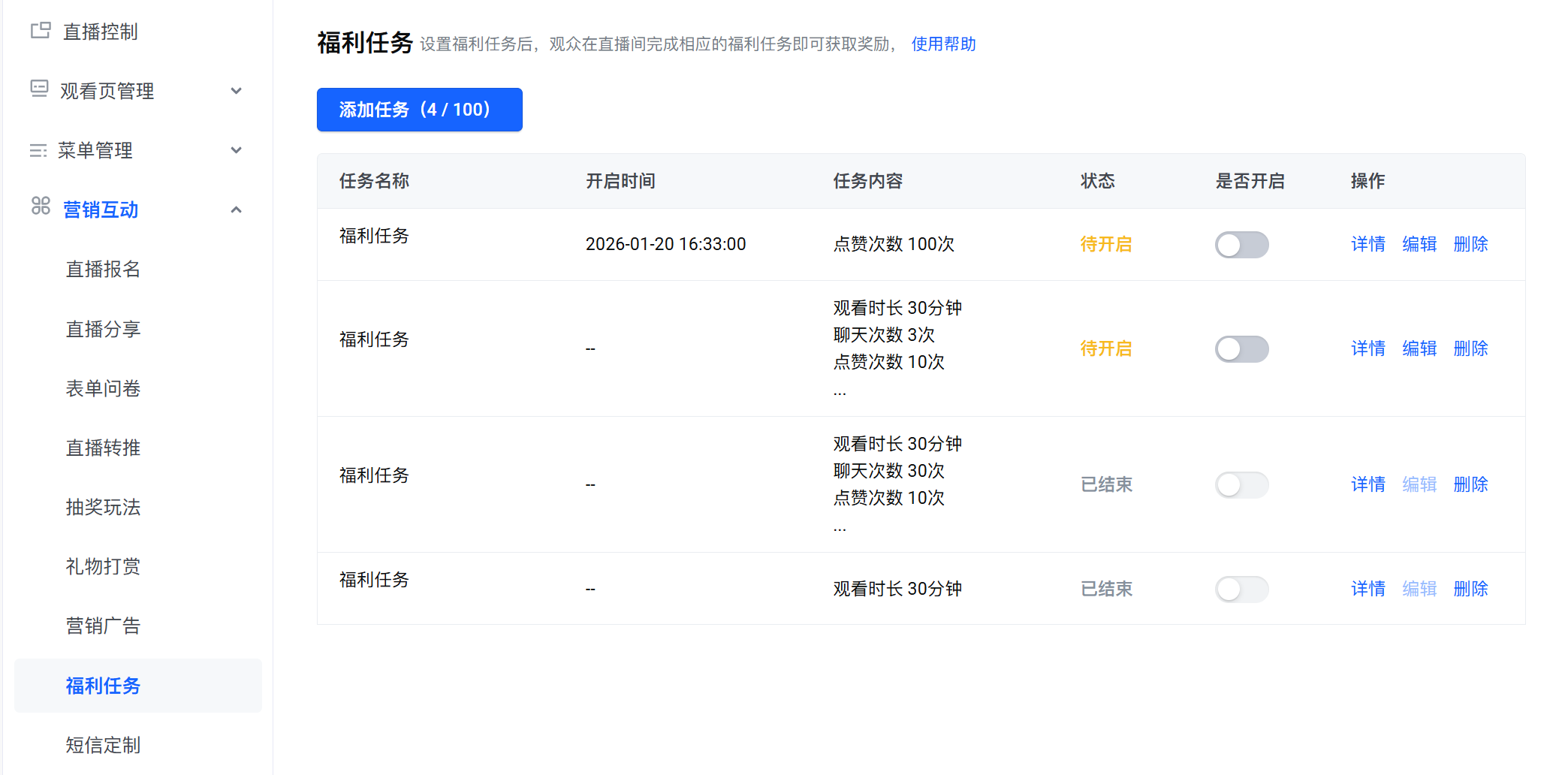Select 礼物打赏 in the sidebar
Screen dimensions: 1568x775
(103, 566)
